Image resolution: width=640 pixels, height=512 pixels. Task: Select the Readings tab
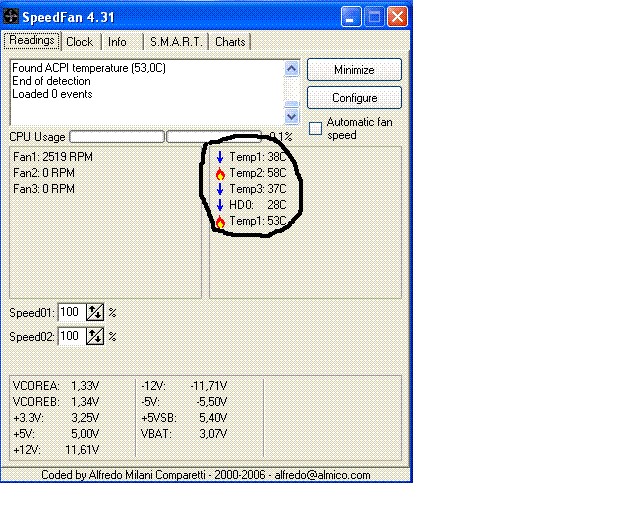[32, 40]
